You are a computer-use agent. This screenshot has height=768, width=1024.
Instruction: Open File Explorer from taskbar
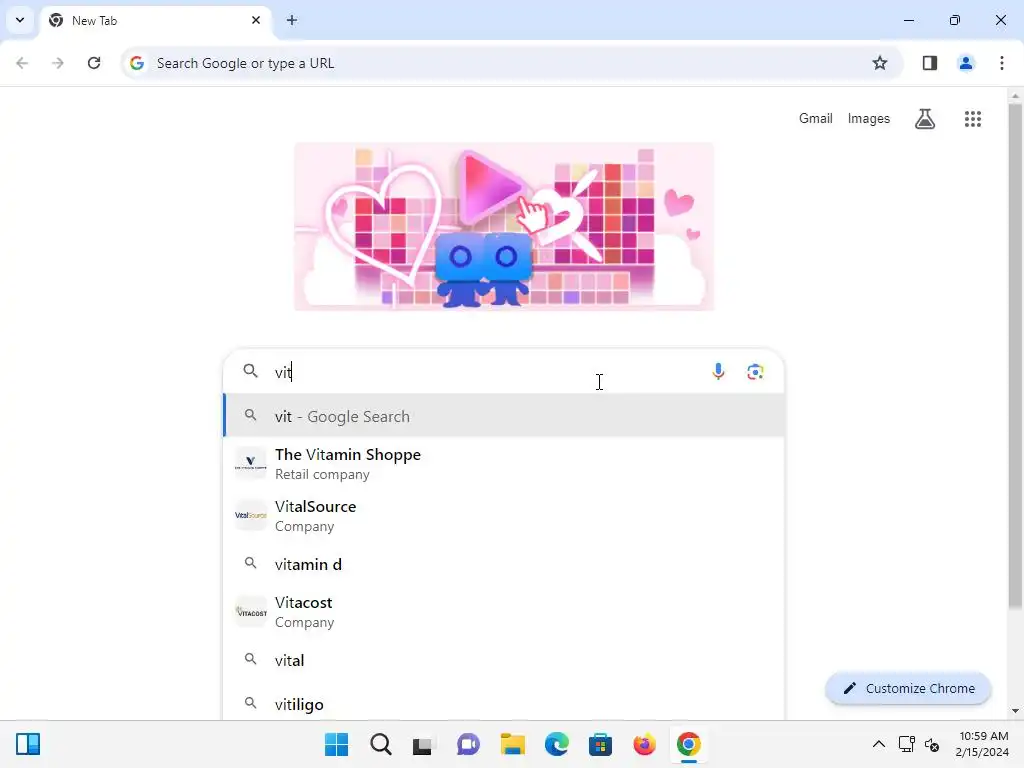click(513, 744)
